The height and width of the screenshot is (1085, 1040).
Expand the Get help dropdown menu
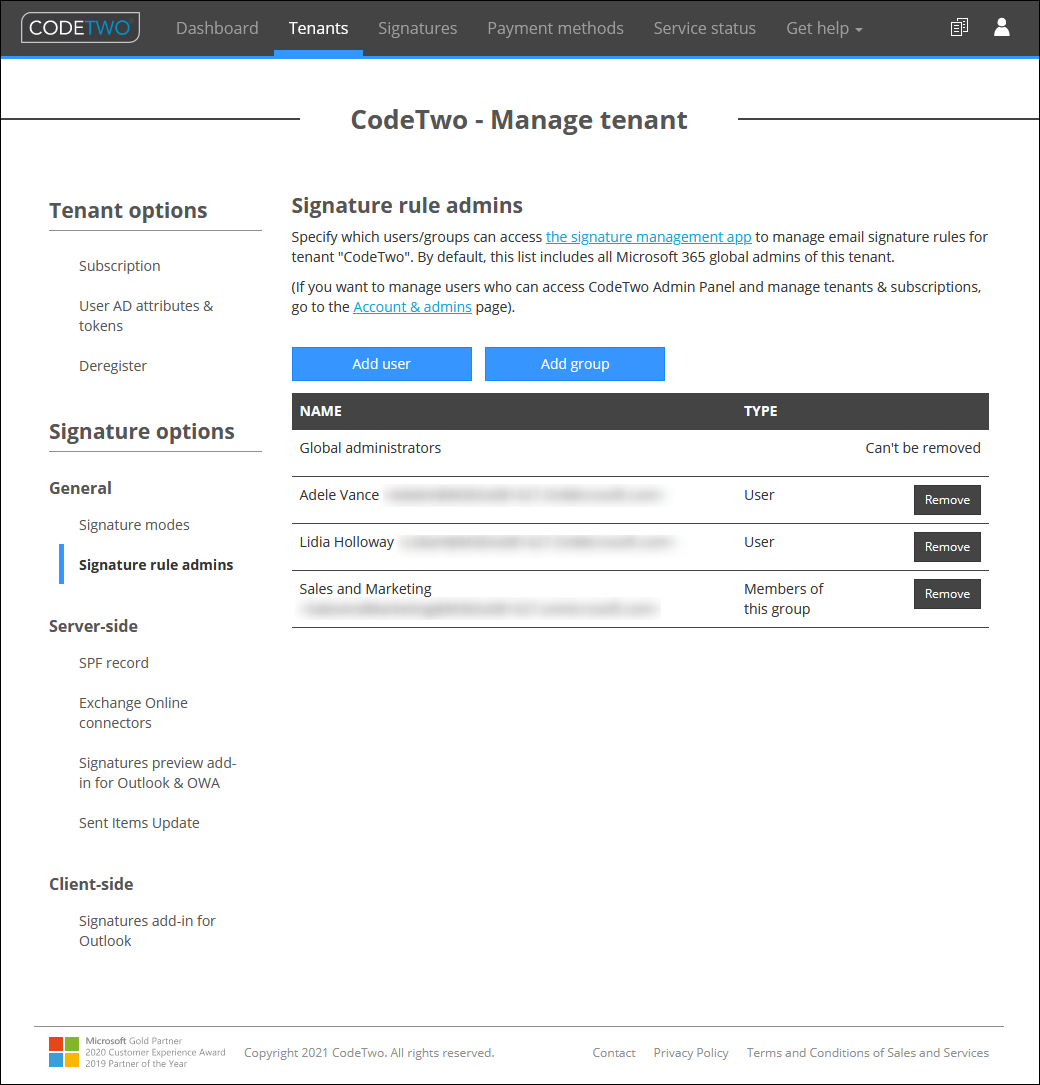point(823,28)
